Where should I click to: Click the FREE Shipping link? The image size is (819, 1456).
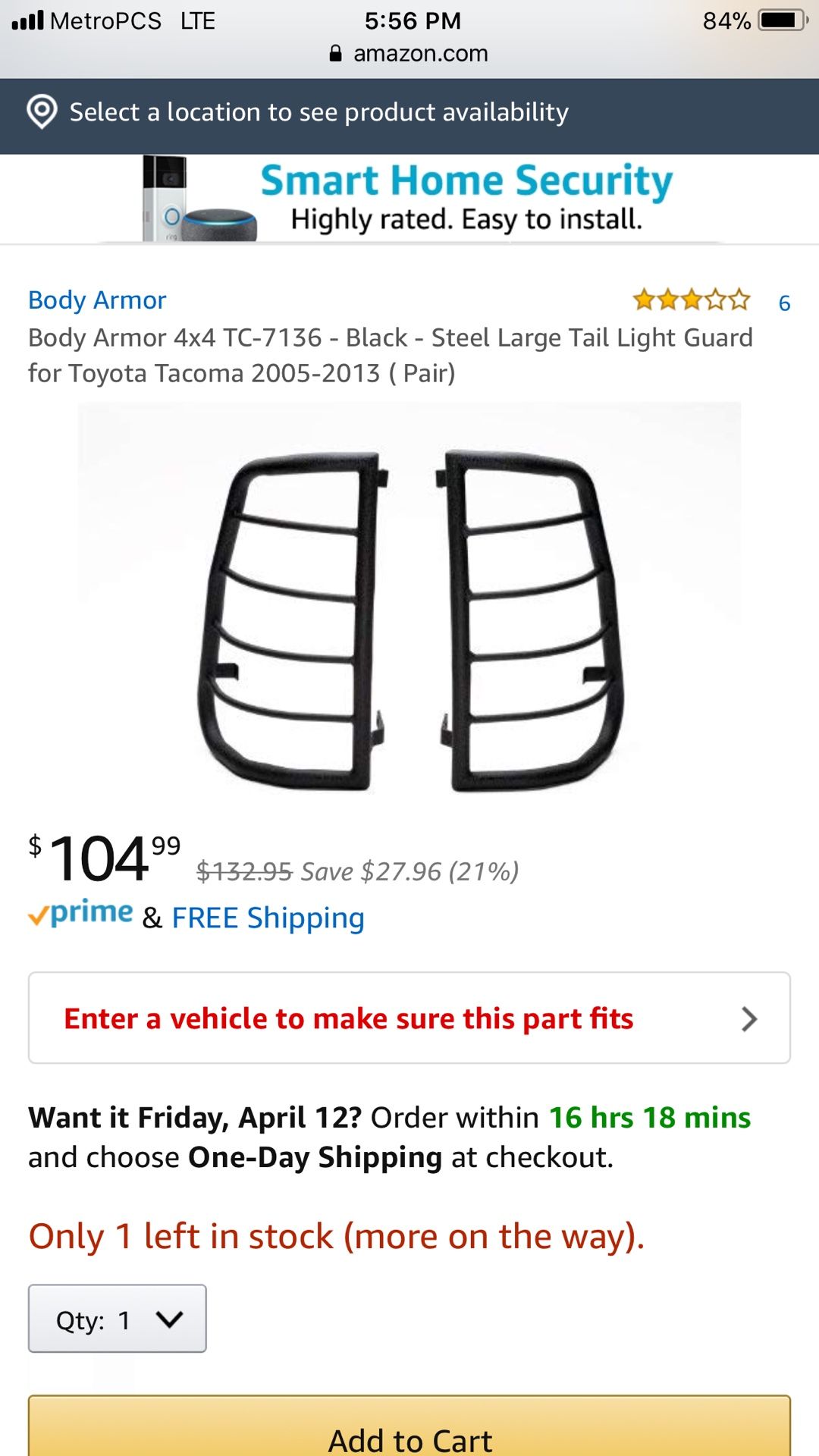tap(268, 918)
